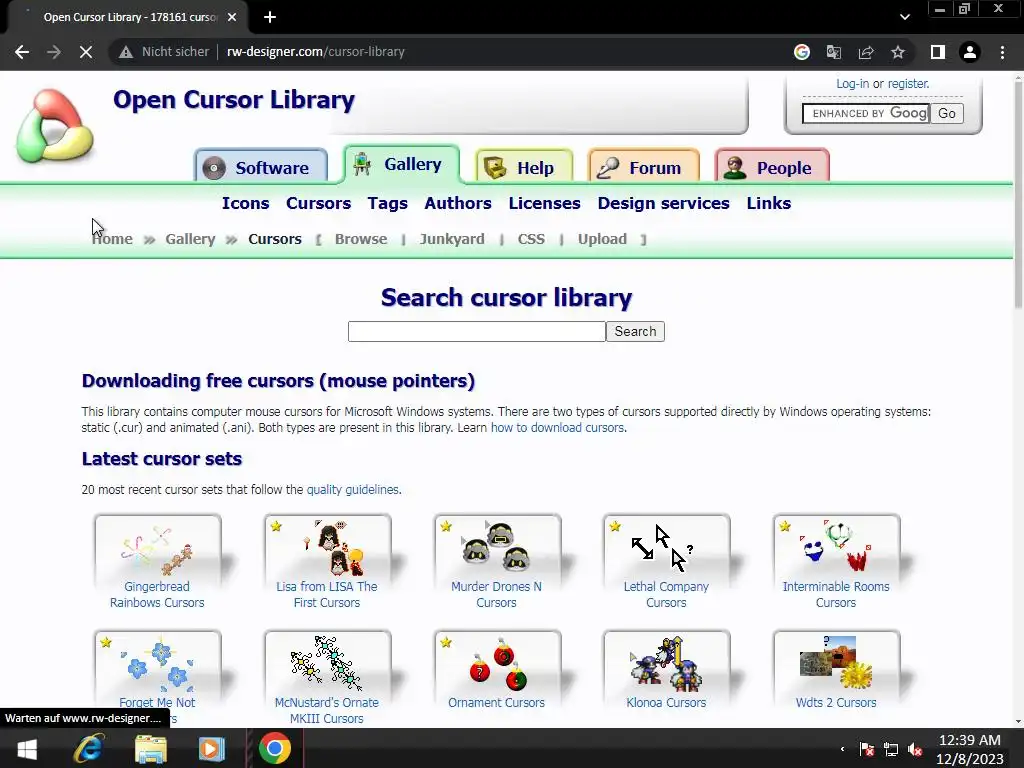Open McNustard's Ornate MKIII Cursors
The image size is (1024, 768).
(x=327, y=678)
